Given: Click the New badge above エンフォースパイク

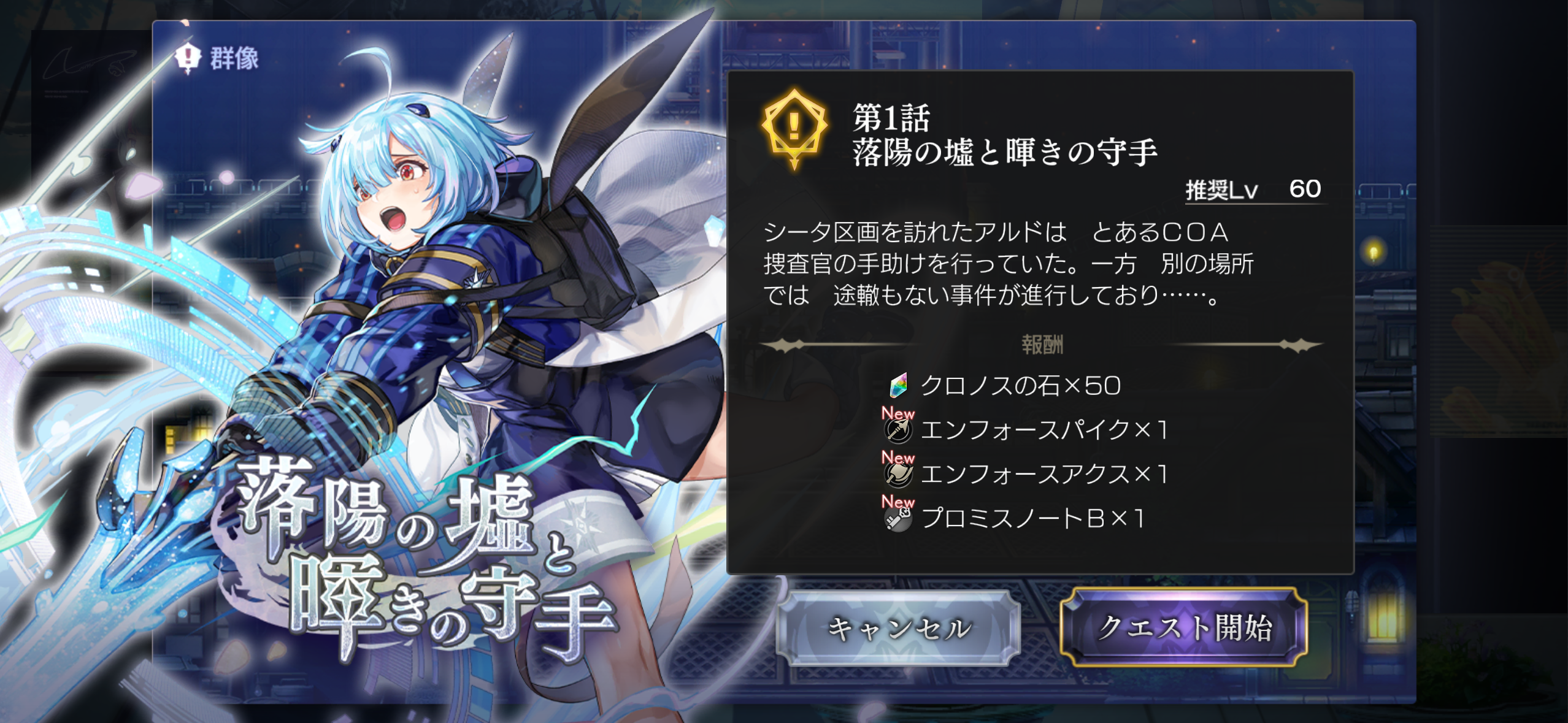Looking at the screenshot, I should pyautogui.click(x=897, y=413).
